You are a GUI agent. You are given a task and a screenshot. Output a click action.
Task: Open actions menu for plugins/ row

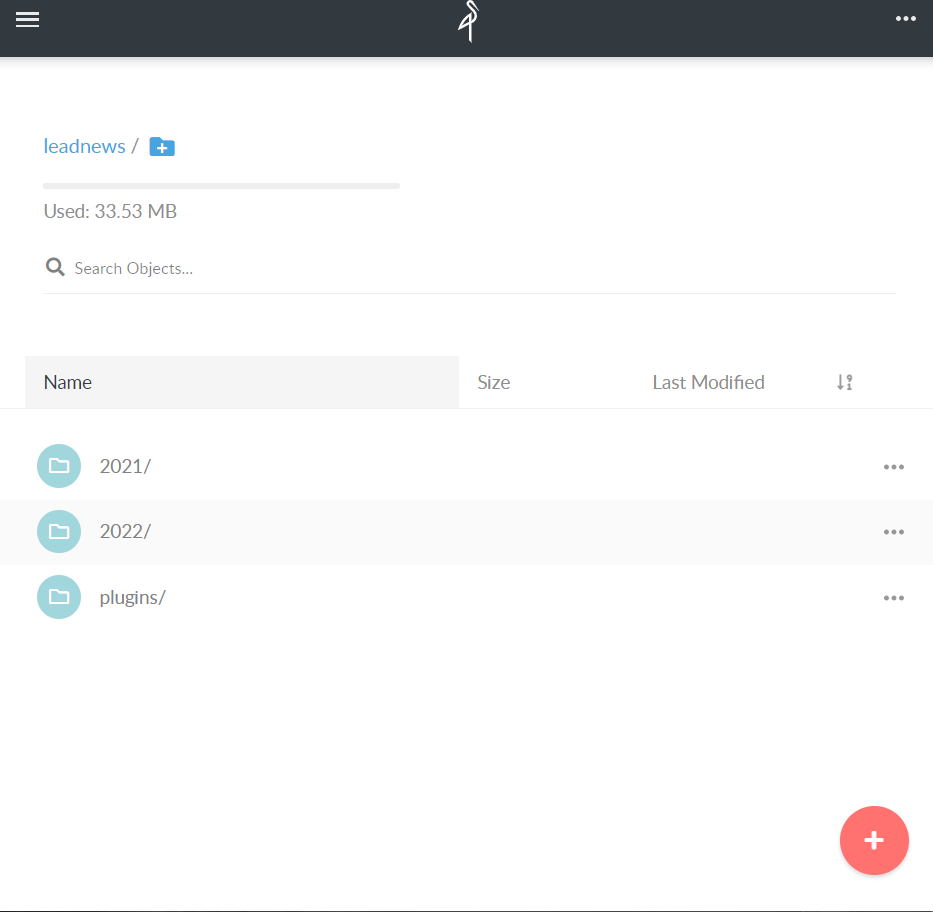[x=894, y=598]
